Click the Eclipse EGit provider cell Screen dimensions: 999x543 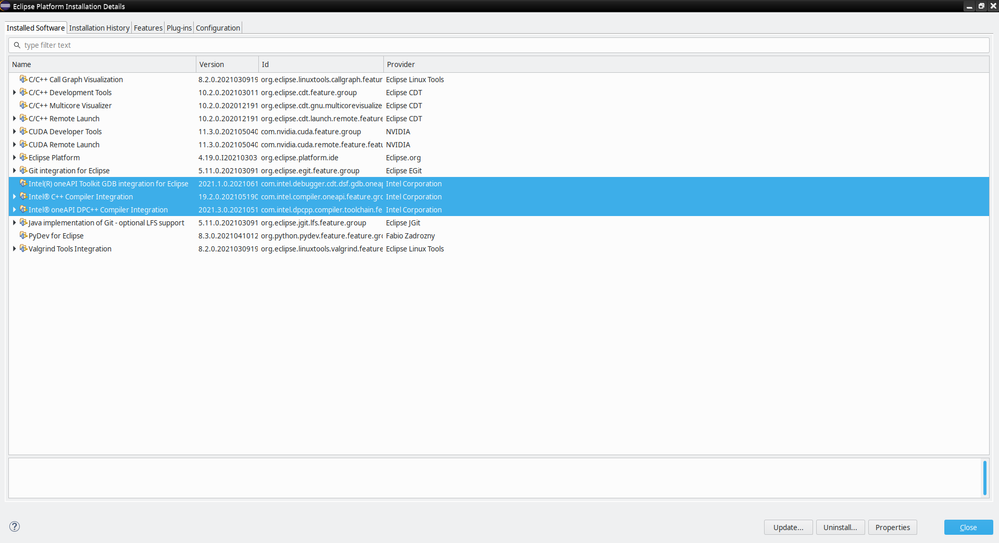404,171
